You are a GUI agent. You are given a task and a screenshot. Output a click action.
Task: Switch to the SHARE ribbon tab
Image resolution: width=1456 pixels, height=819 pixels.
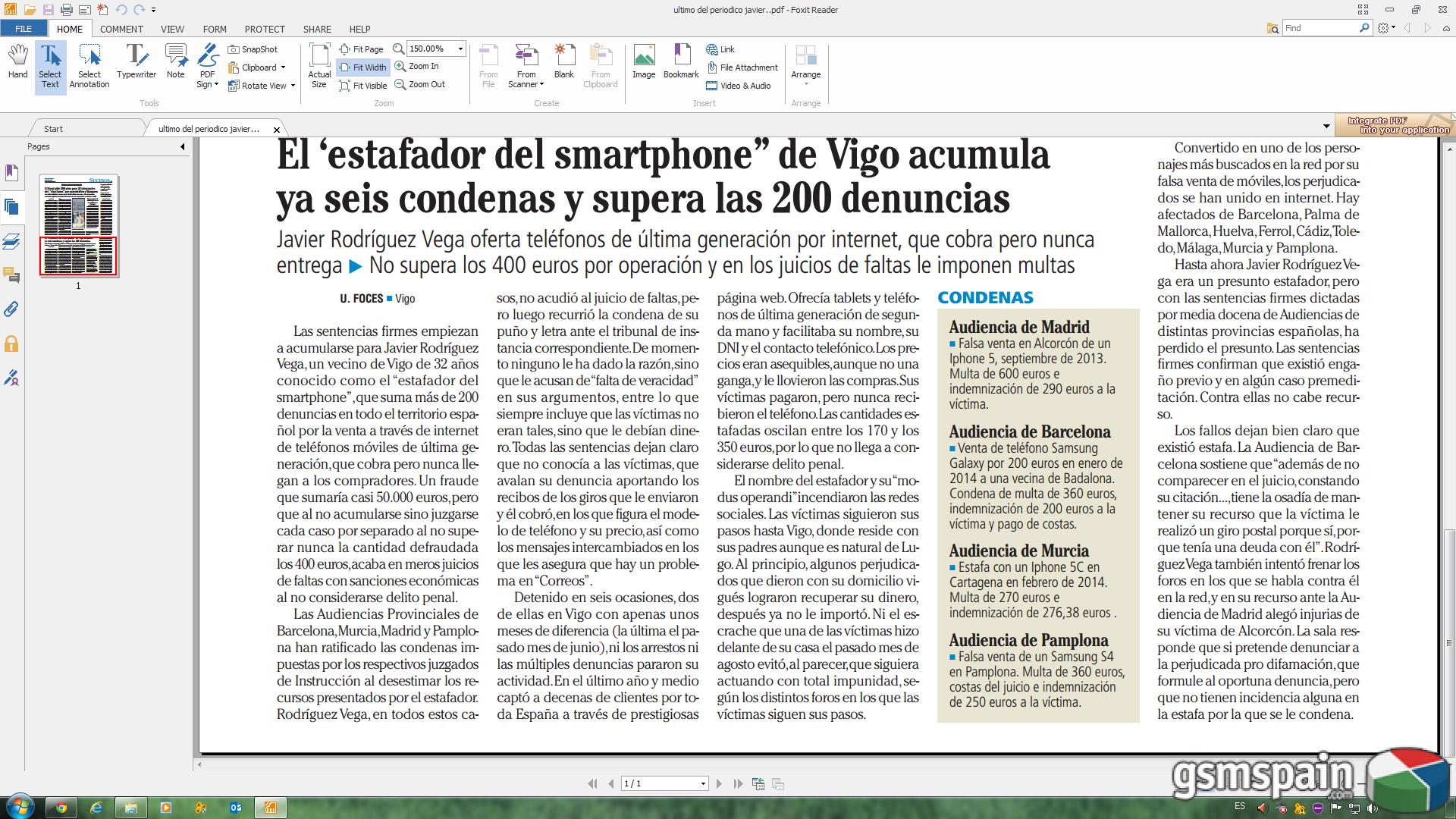tap(317, 29)
